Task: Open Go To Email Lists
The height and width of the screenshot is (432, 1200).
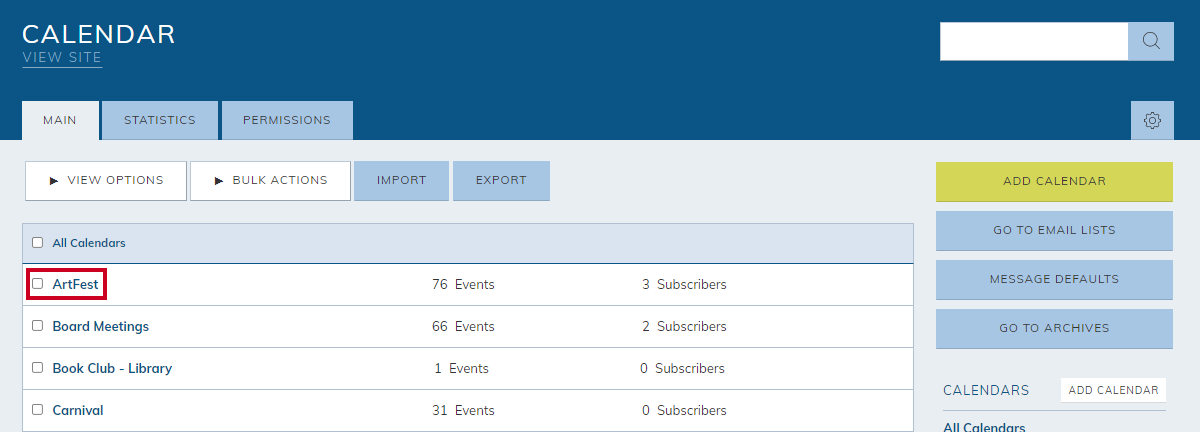Action: click(1054, 230)
